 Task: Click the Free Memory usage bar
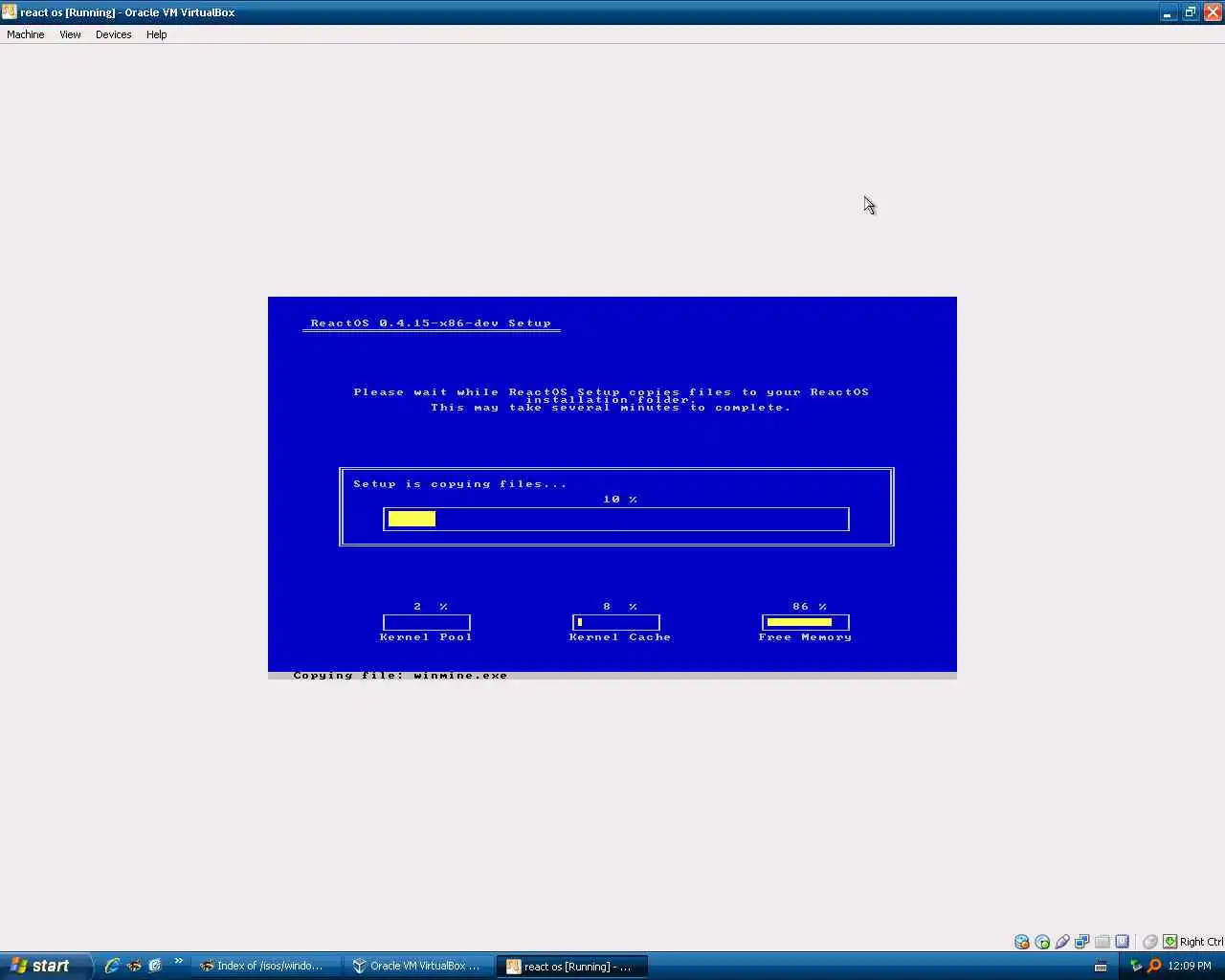click(805, 622)
